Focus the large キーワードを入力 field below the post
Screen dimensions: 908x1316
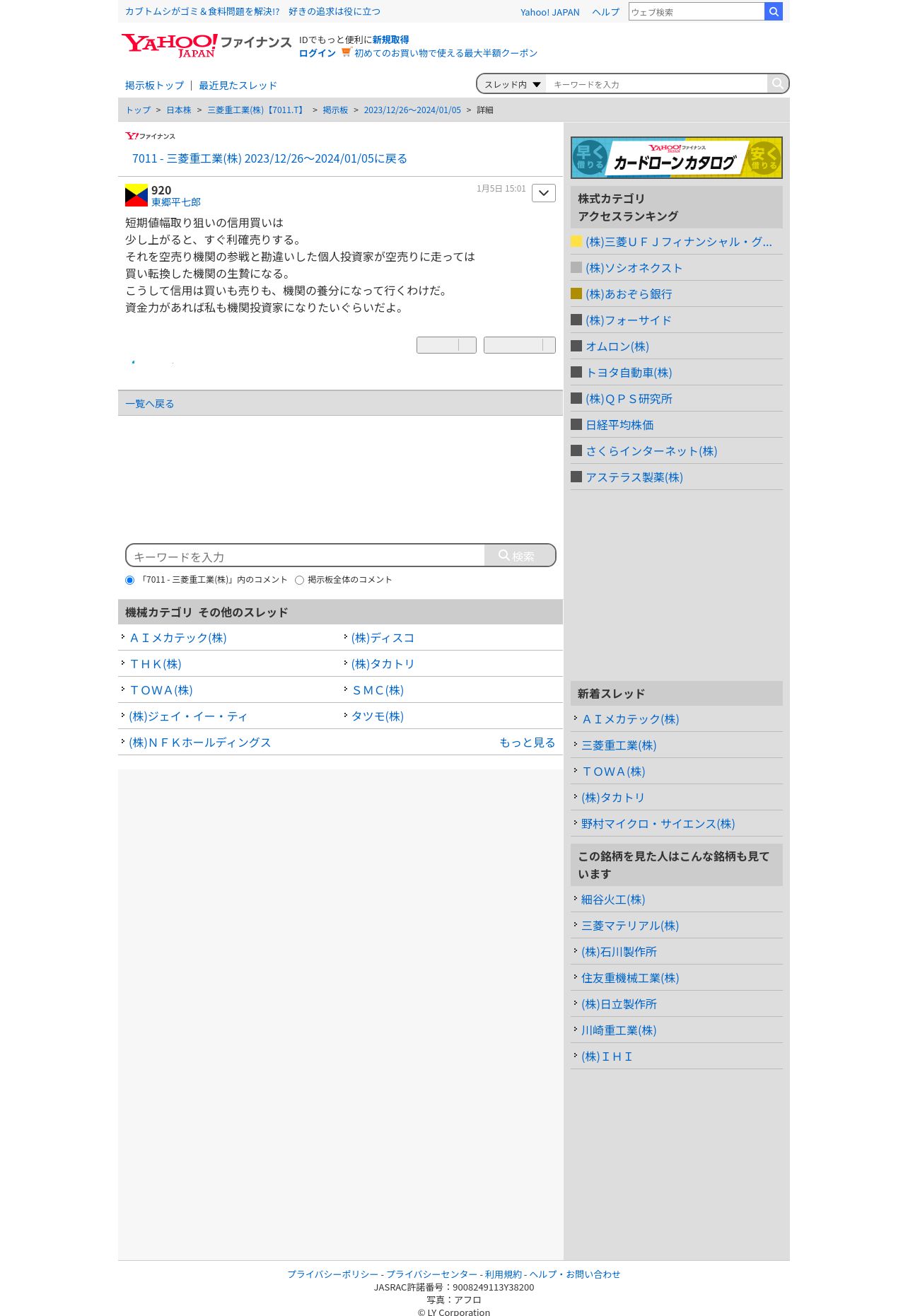(305, 556)
